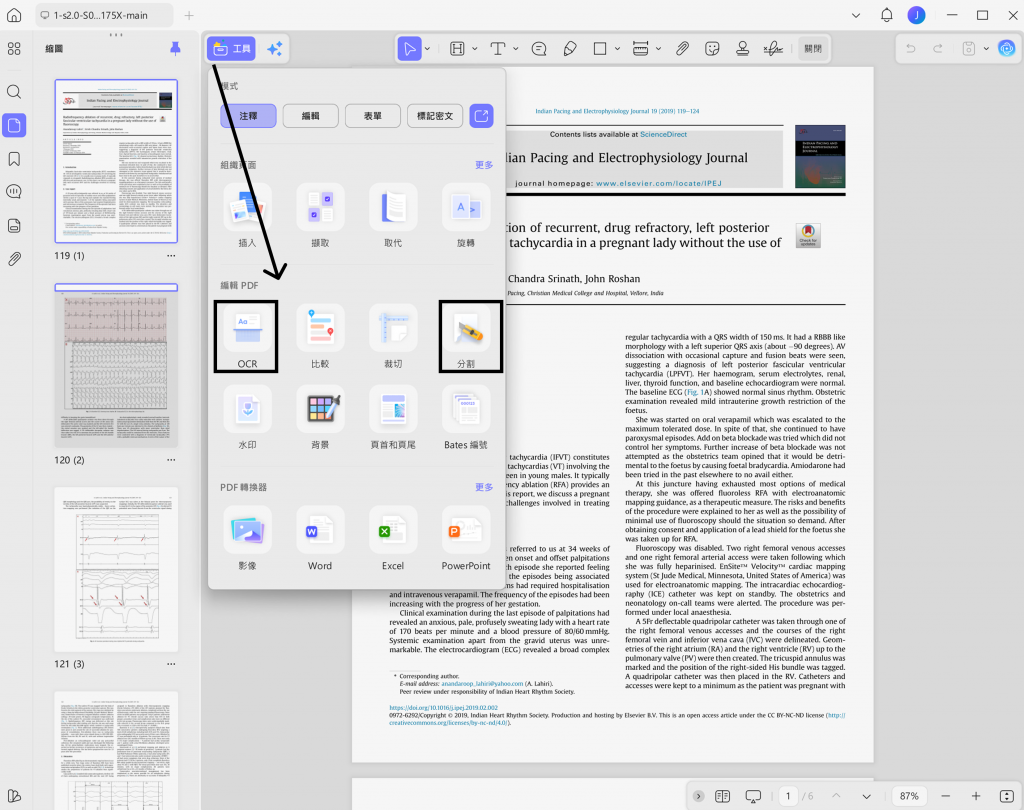Open the 比較 compare tool
The width and height of the screenshot is (1024, 810).
click(x=320, y=337)
